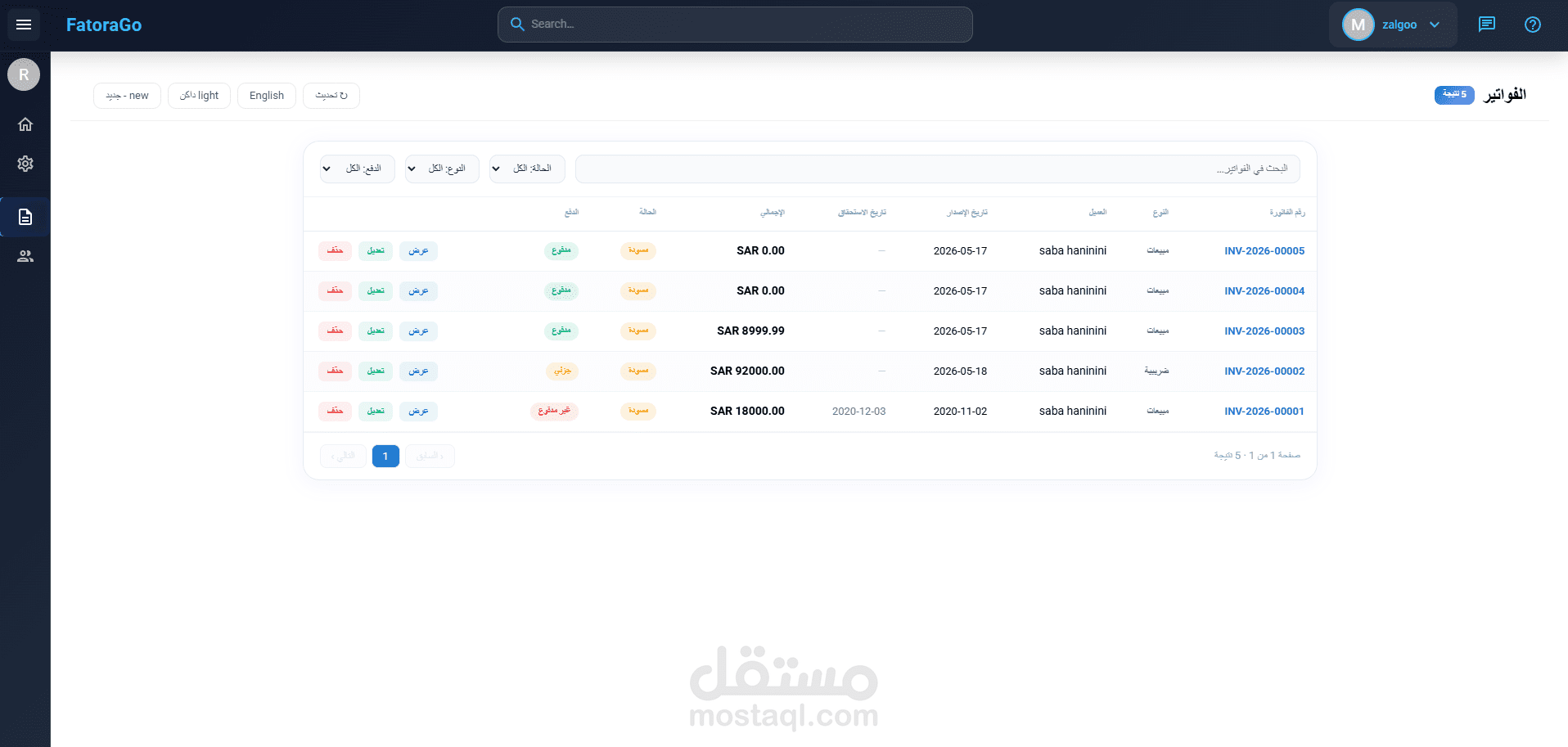Click the 'رقم الفاتورة' column header
The height and width of the screenshot is (747, 1568).
pos(1287,213)
